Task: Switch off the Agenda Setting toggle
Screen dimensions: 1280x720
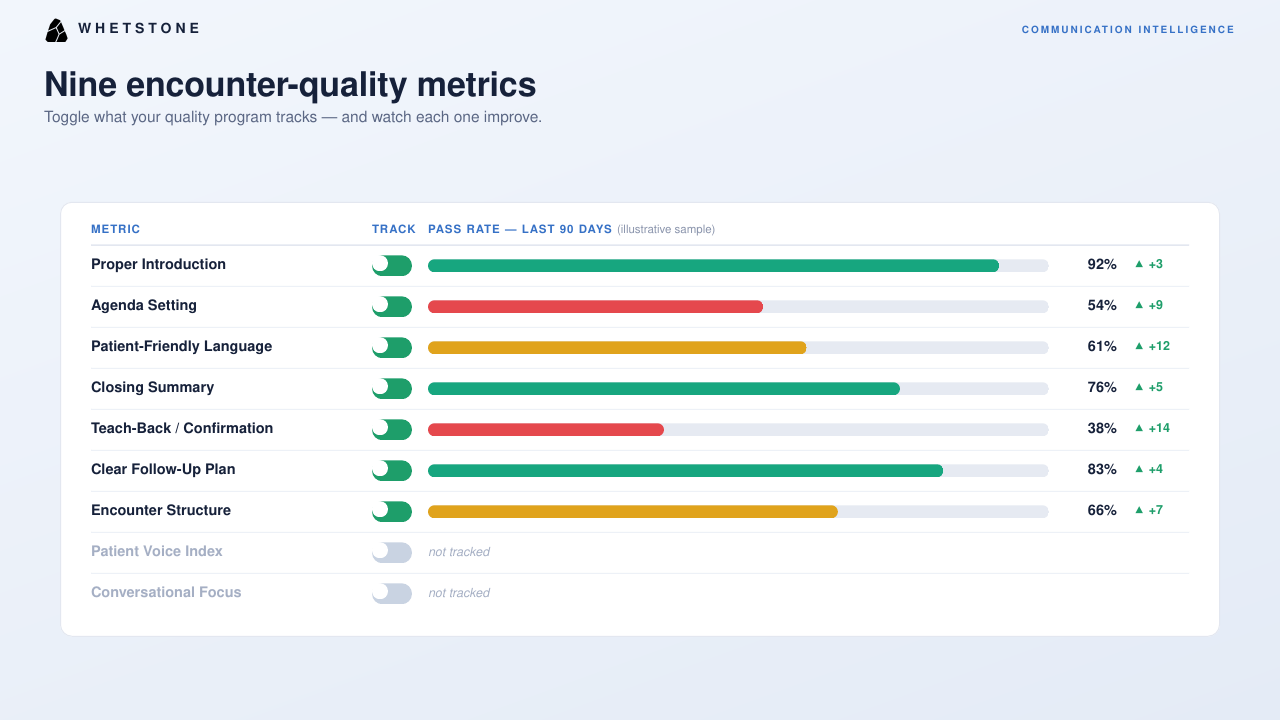Action: pyautogui.click(x=392, y=306)
